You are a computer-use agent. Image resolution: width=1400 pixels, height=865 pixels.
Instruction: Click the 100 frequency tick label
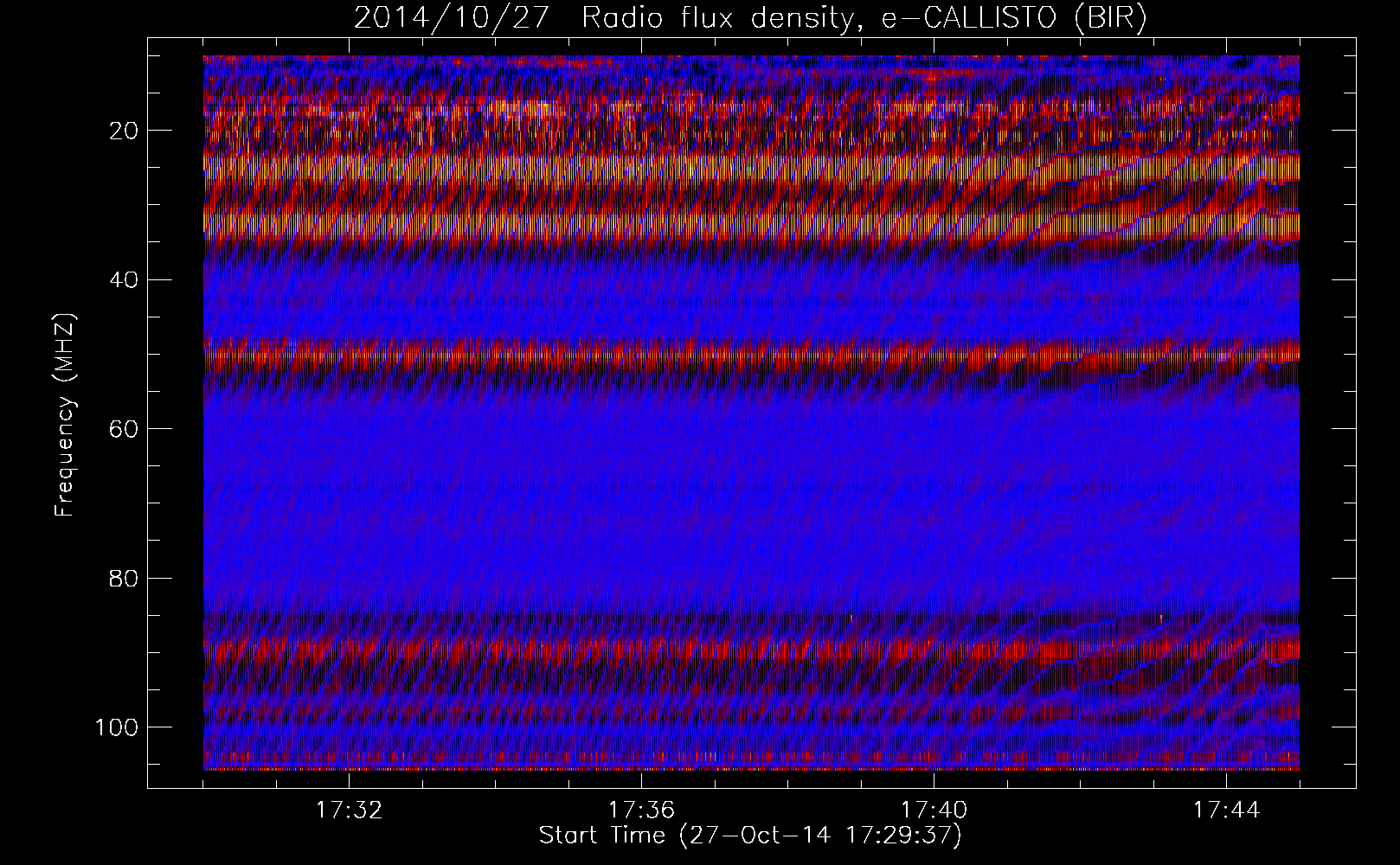coord(117,727)
